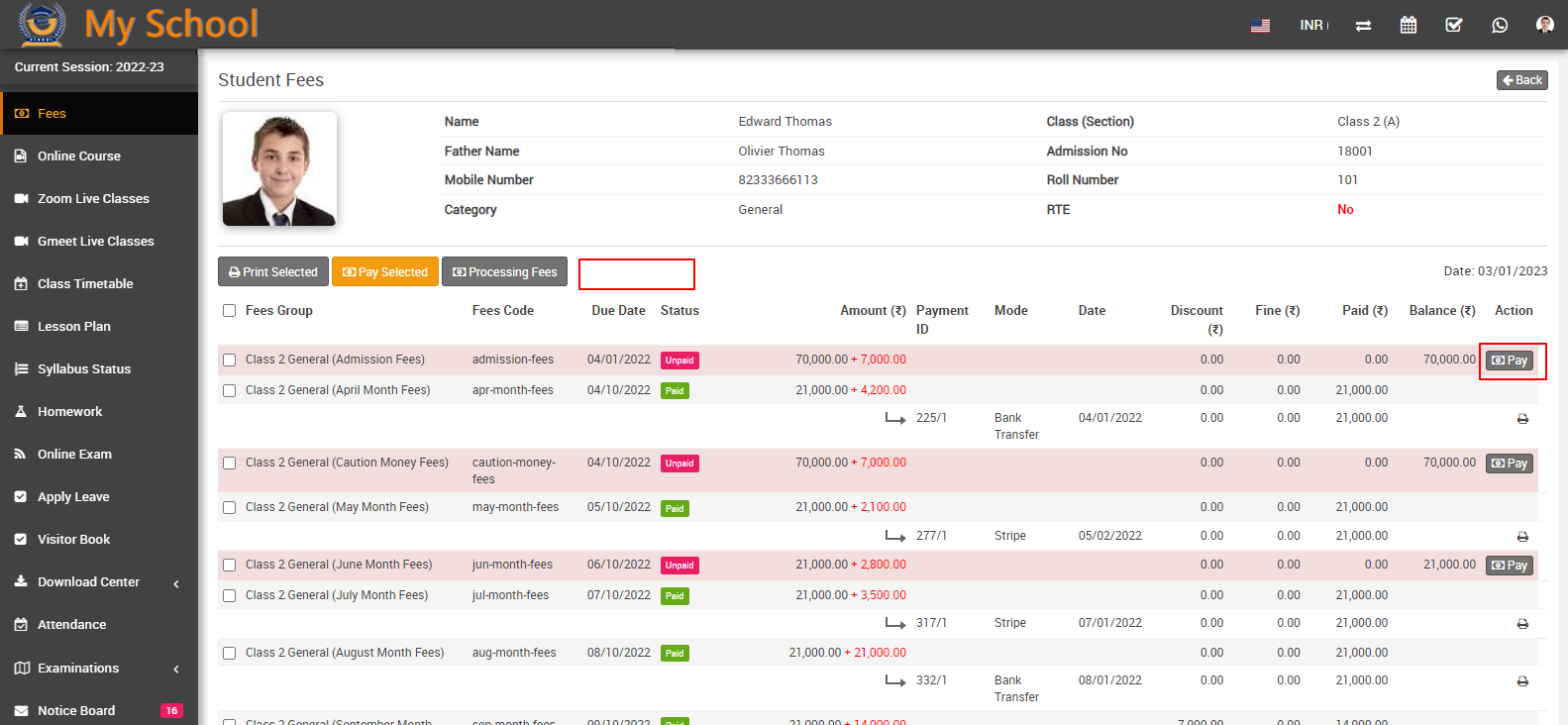The height and width of the screenshot is (725, 1568).
Task: Open the calendar icon in top bar
Action: point(1408,25)
